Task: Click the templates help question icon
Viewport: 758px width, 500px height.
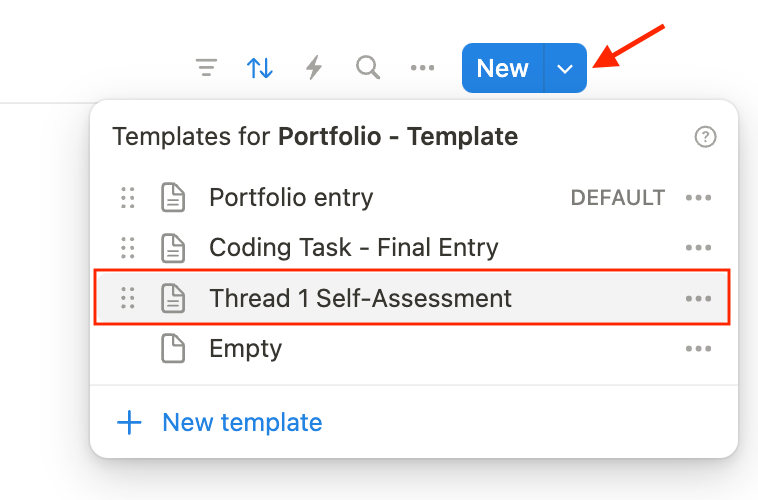Action: click(x=705, y=137)
